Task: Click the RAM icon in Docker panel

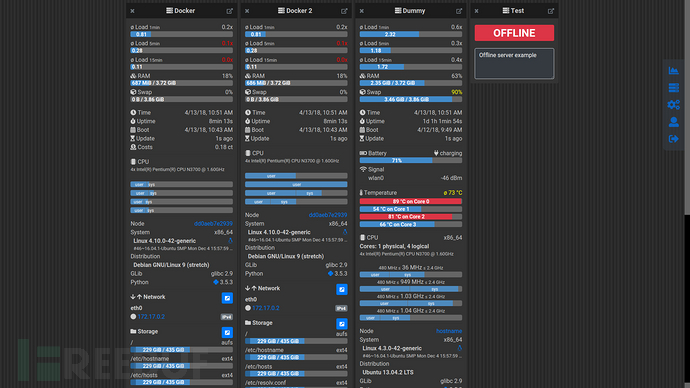Action: (x=133, y=76)
